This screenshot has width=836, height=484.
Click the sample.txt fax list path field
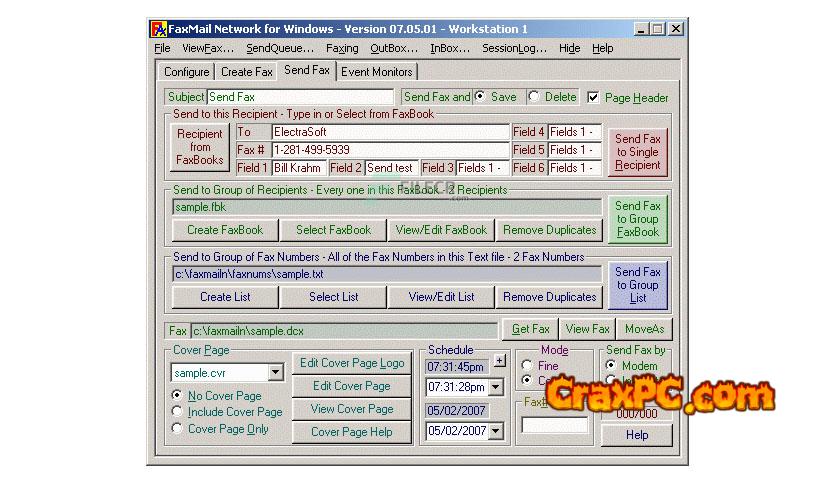point(387,274)
